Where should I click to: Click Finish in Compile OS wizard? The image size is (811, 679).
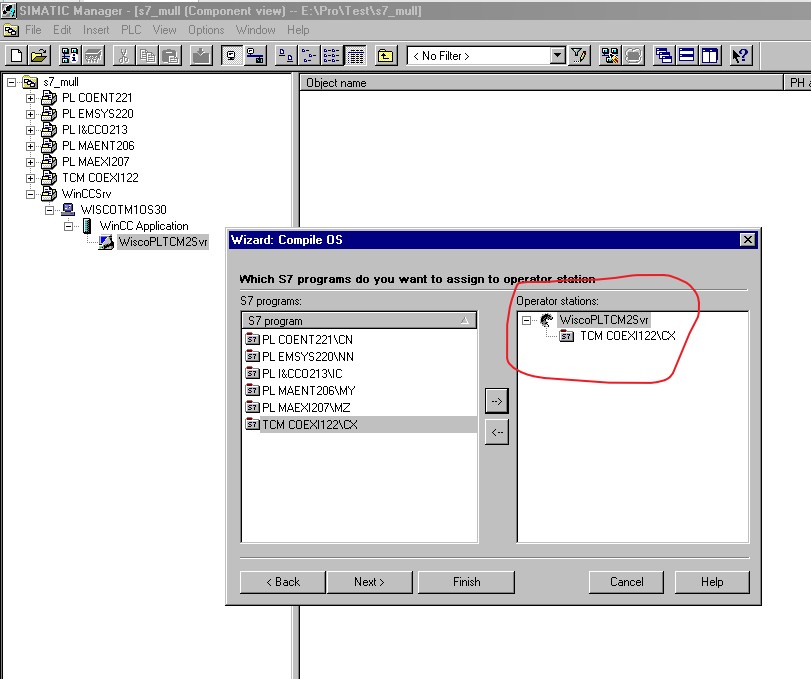click(x=467, y=582)
